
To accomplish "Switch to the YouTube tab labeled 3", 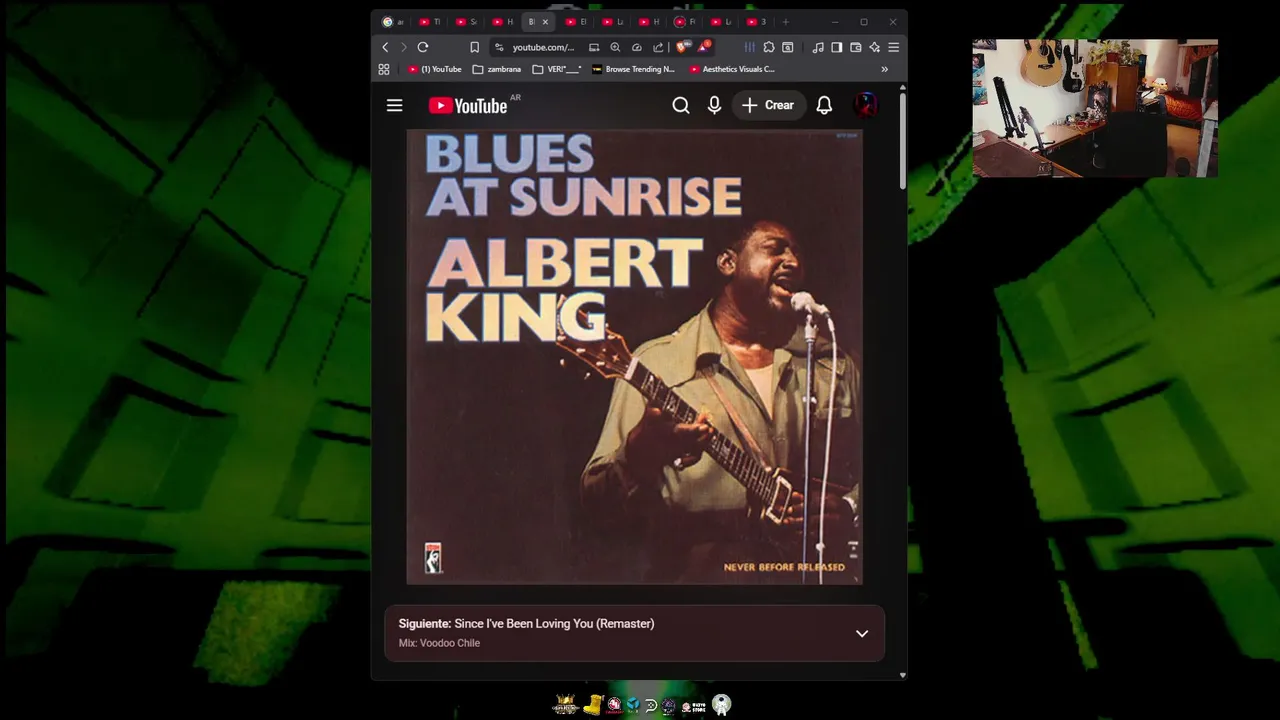I will [x=757, y=22].
